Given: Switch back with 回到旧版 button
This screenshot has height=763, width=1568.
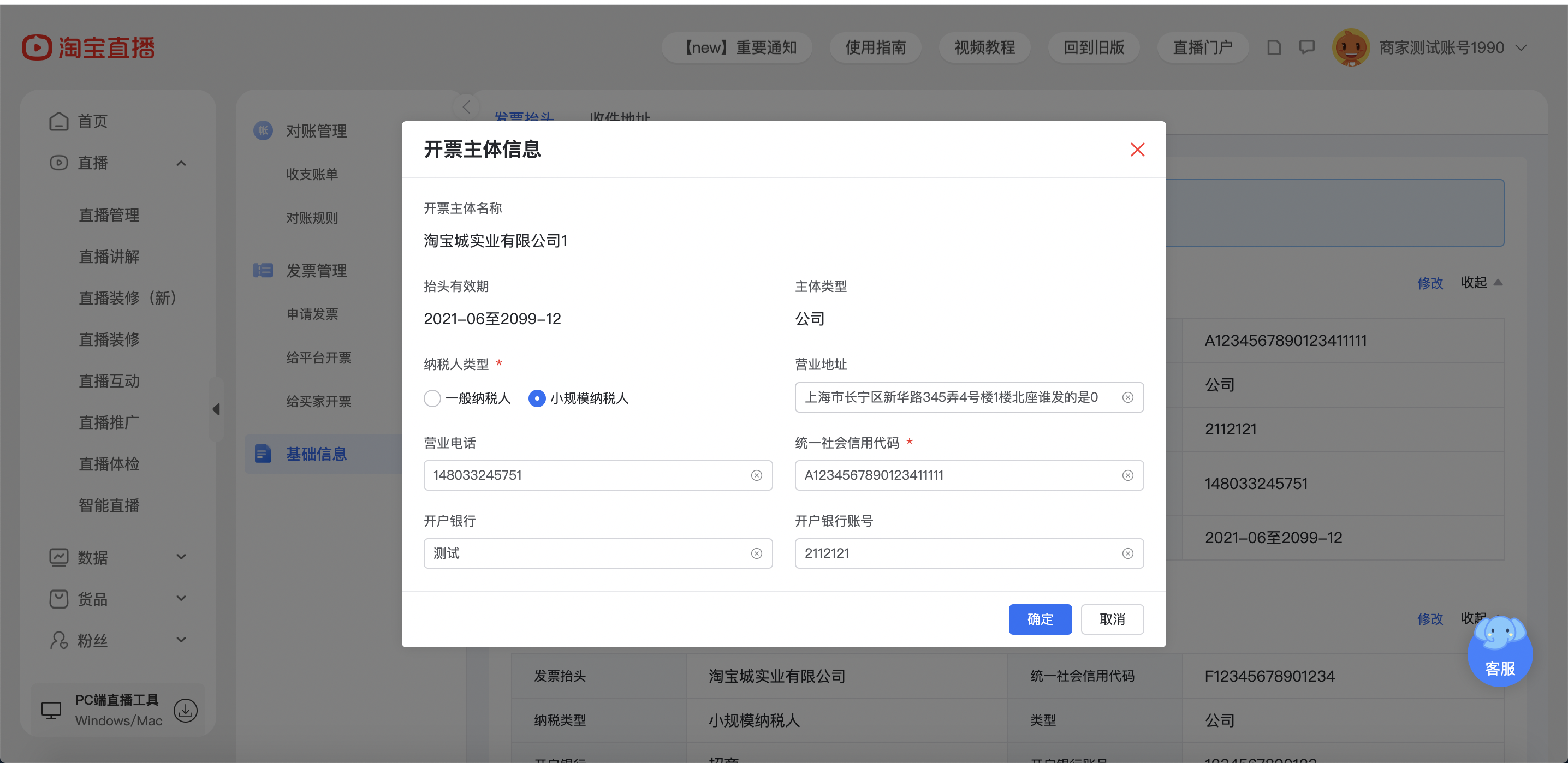Looking at the screenshot, I should tap(1093, 47).
